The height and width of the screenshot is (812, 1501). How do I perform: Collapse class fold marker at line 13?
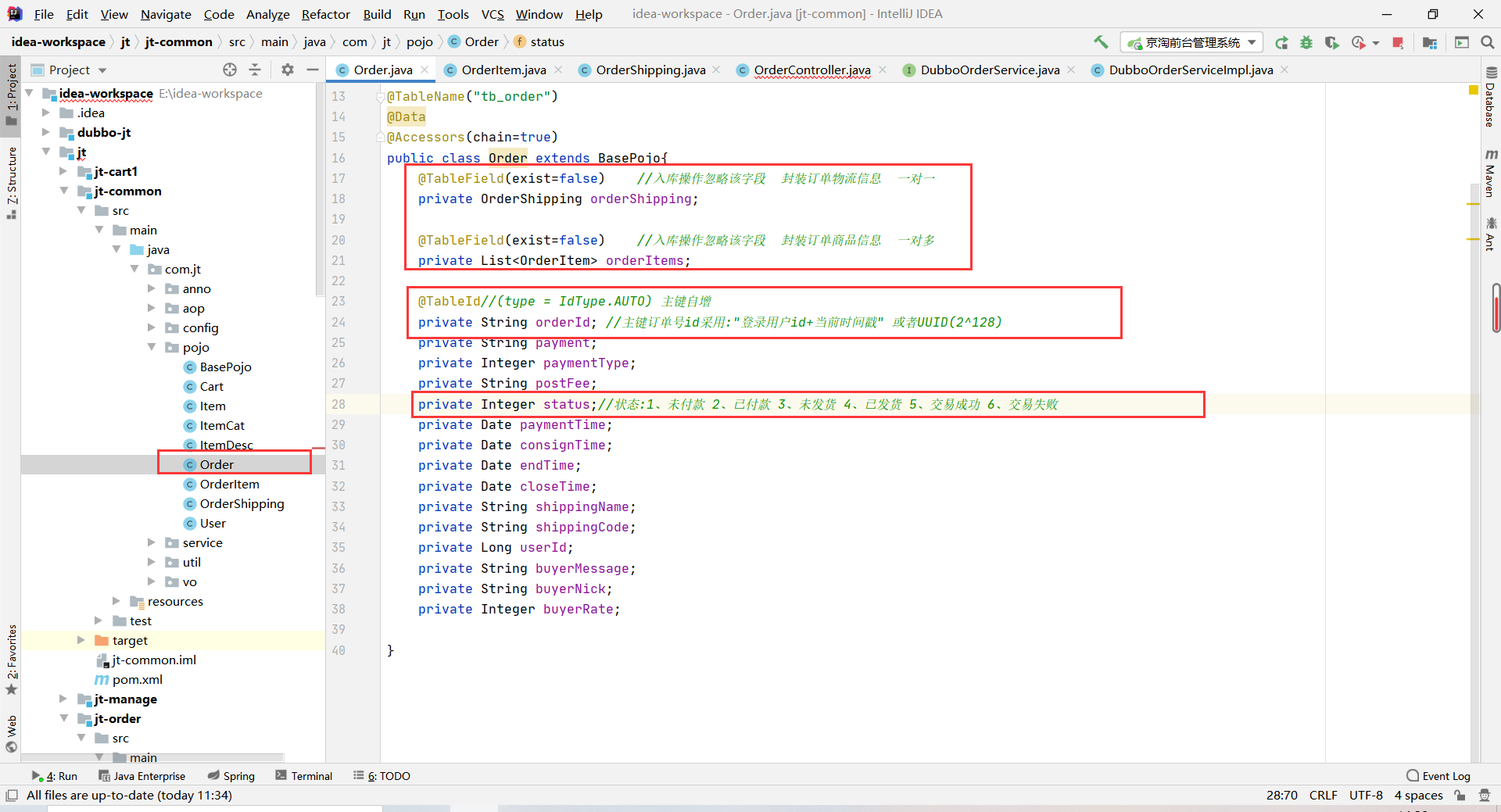[x=381, y=96]
